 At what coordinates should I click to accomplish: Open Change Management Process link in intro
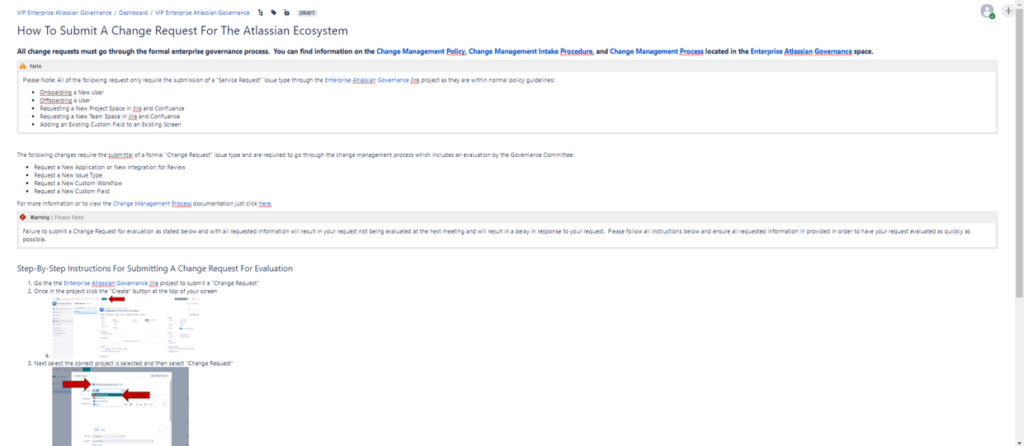[x=650, y=50]
